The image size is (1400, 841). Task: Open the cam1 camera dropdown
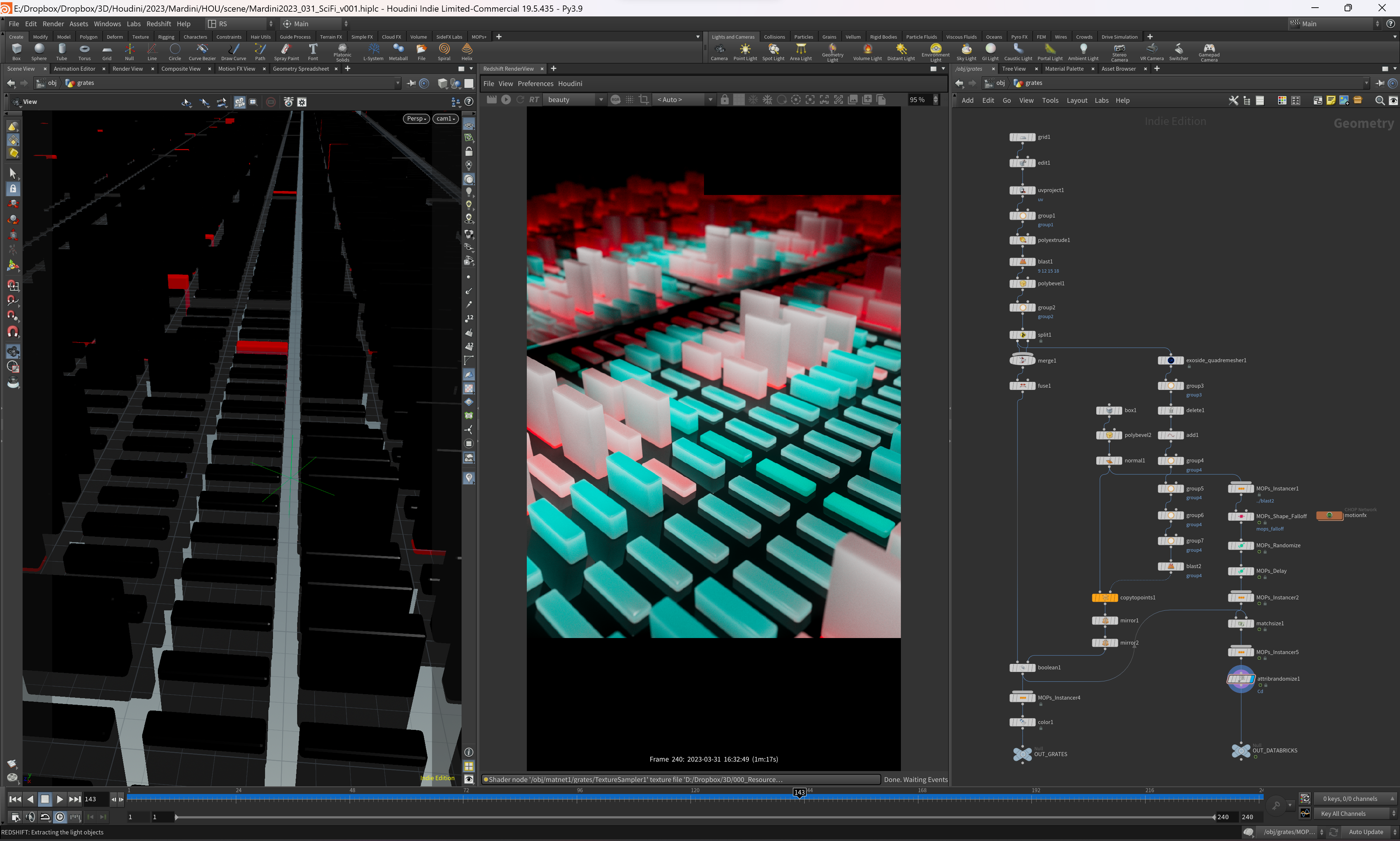pyautogui.click(x=446, y=118)
